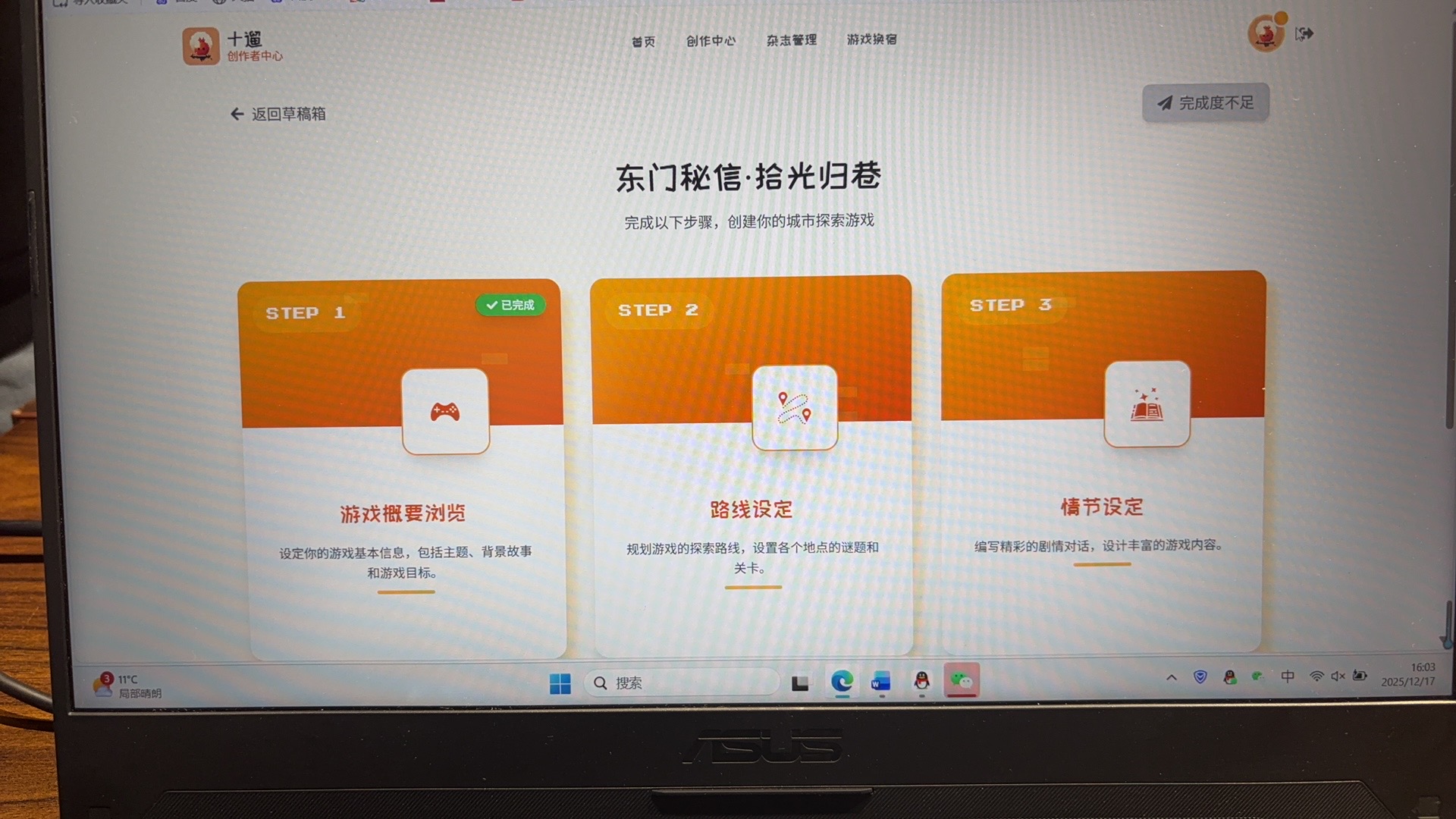
Task: Click the 十遍 creator center logo
Action: (x=201, y=46)
